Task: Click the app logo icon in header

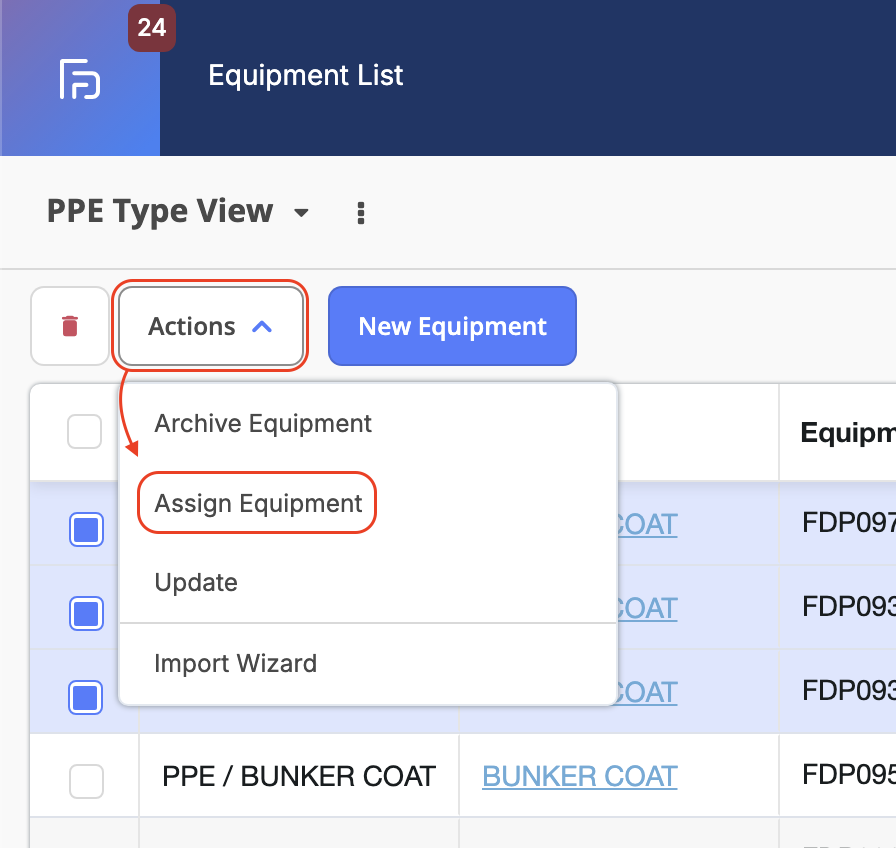Action: click(80, 79)
